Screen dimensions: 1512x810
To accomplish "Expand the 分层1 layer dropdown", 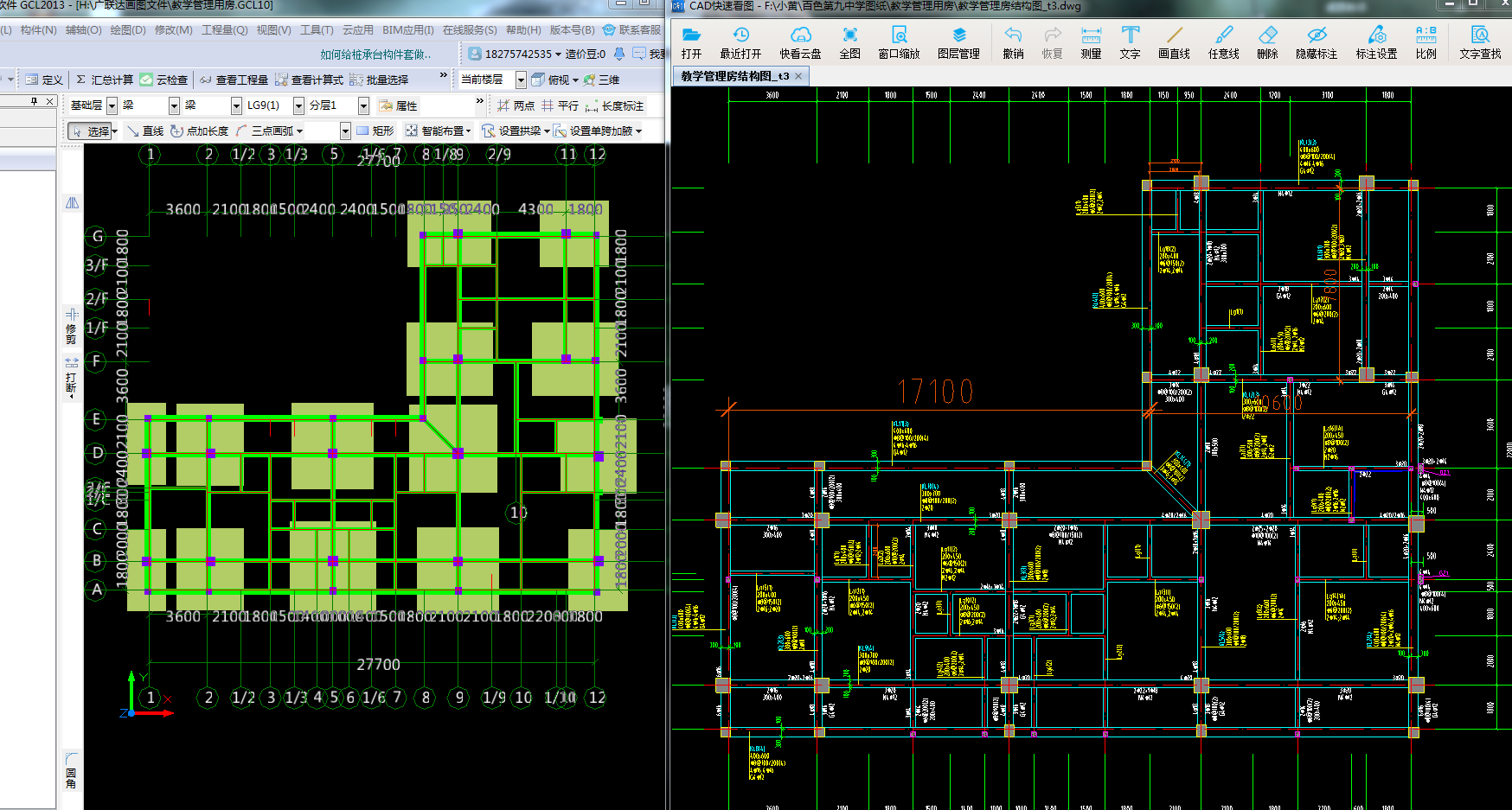I will (x=363, y=105).
